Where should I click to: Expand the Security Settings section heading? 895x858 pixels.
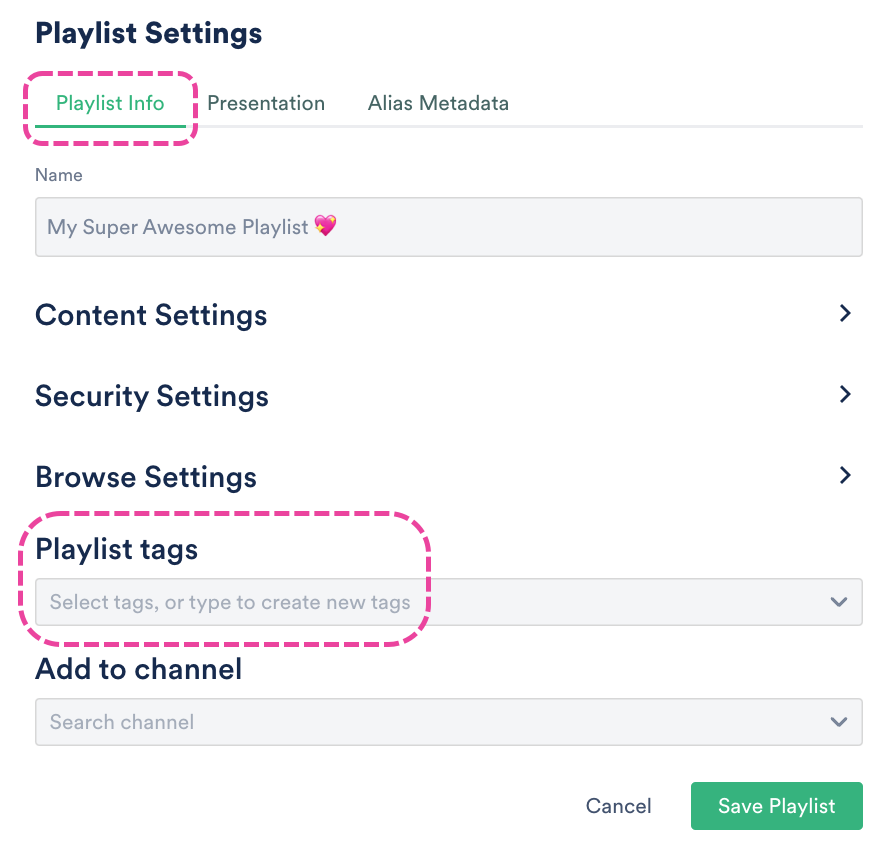[x=152, y=396]
